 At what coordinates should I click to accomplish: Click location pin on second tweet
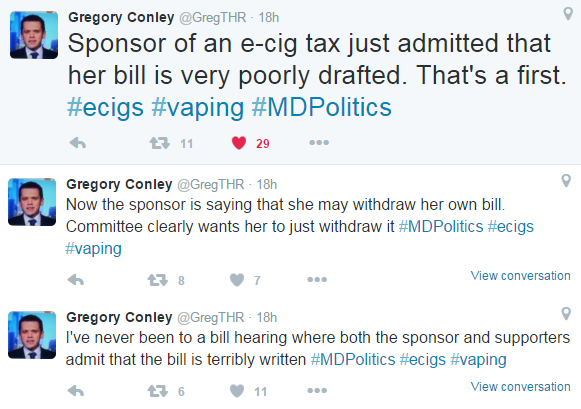566,181
